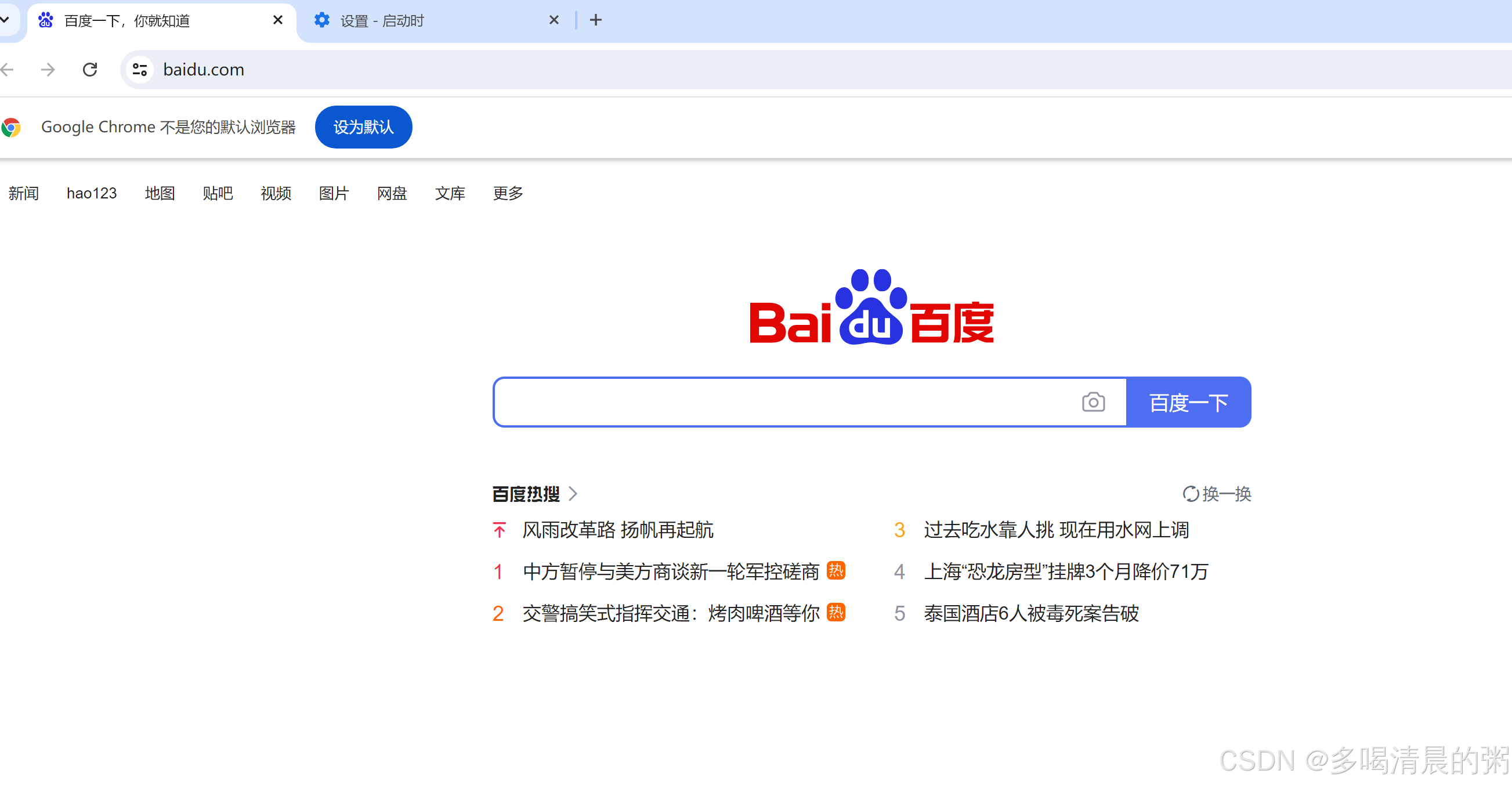Click the 设为默认 button

pos(363,127)
